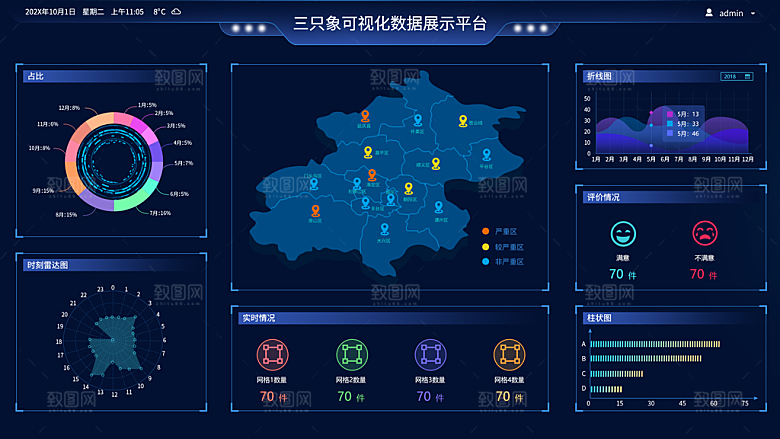This screenshot has width=780, height=439.
Task: Select the yellow pin for 朝阳区
Action: pyautogui.click(x=408, y=188)
